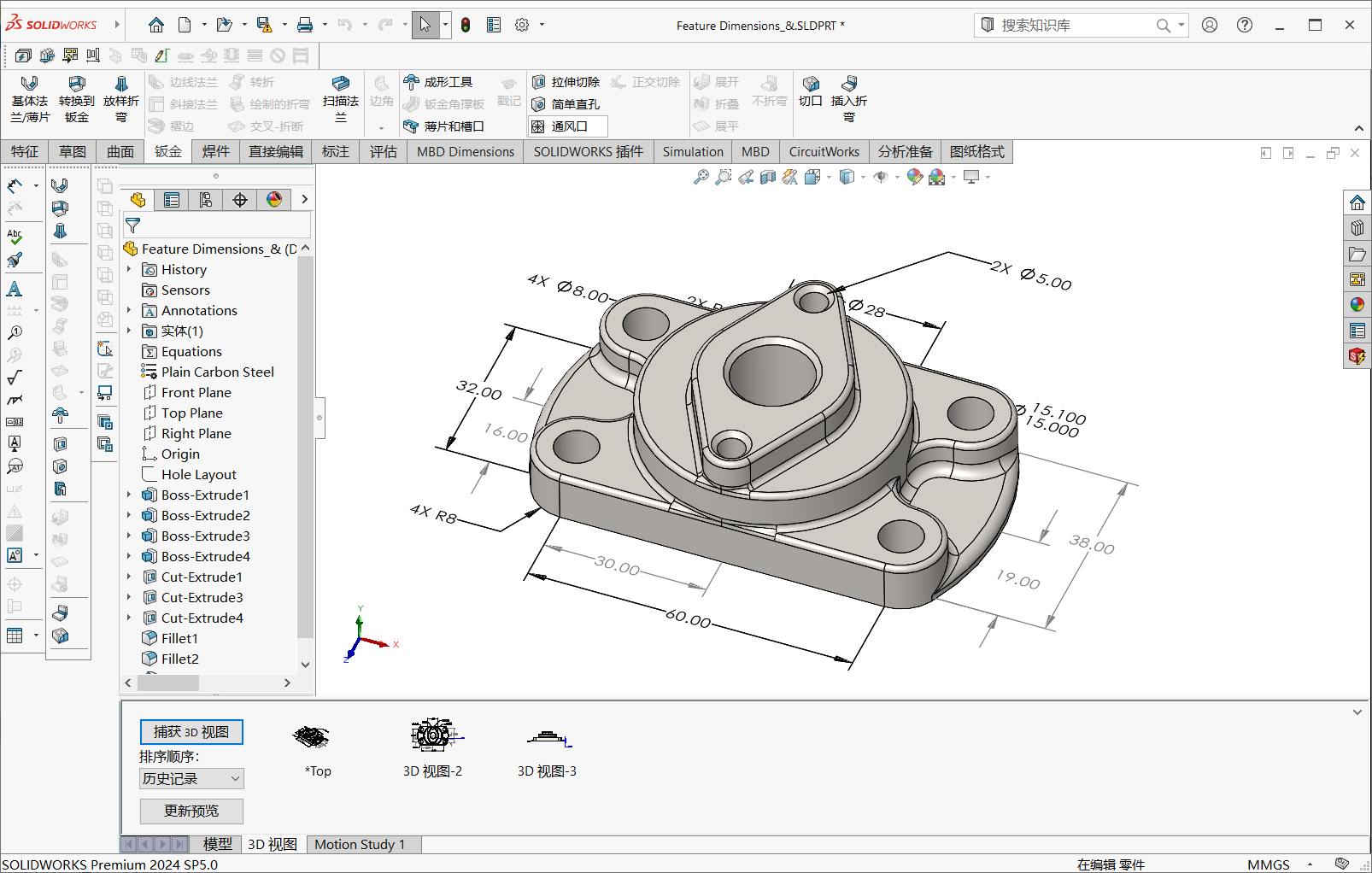Click the Base Flange (基体法兰/薄片) tool

(30, 99)
